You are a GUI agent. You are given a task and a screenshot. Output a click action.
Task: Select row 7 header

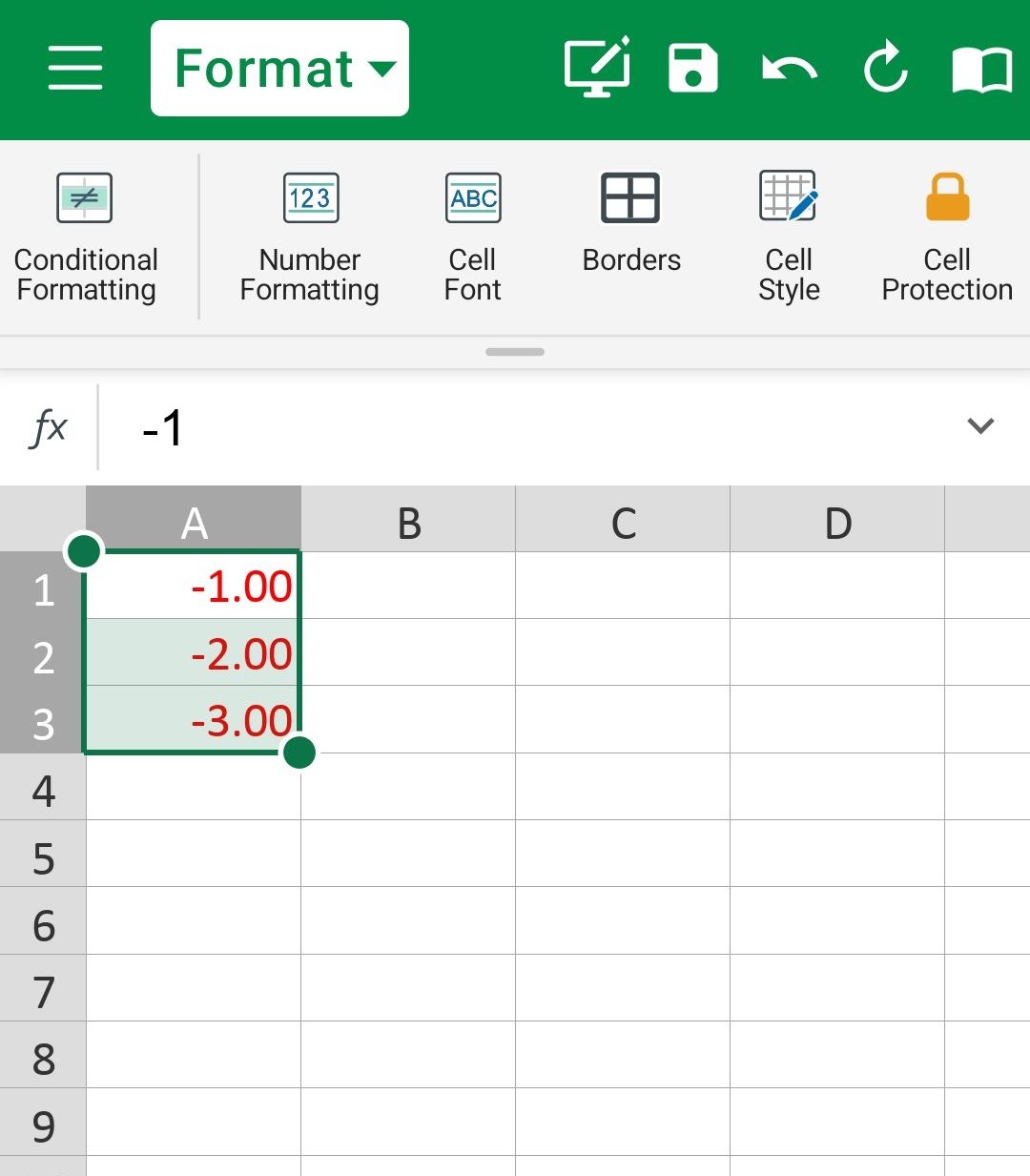point(43,988)
